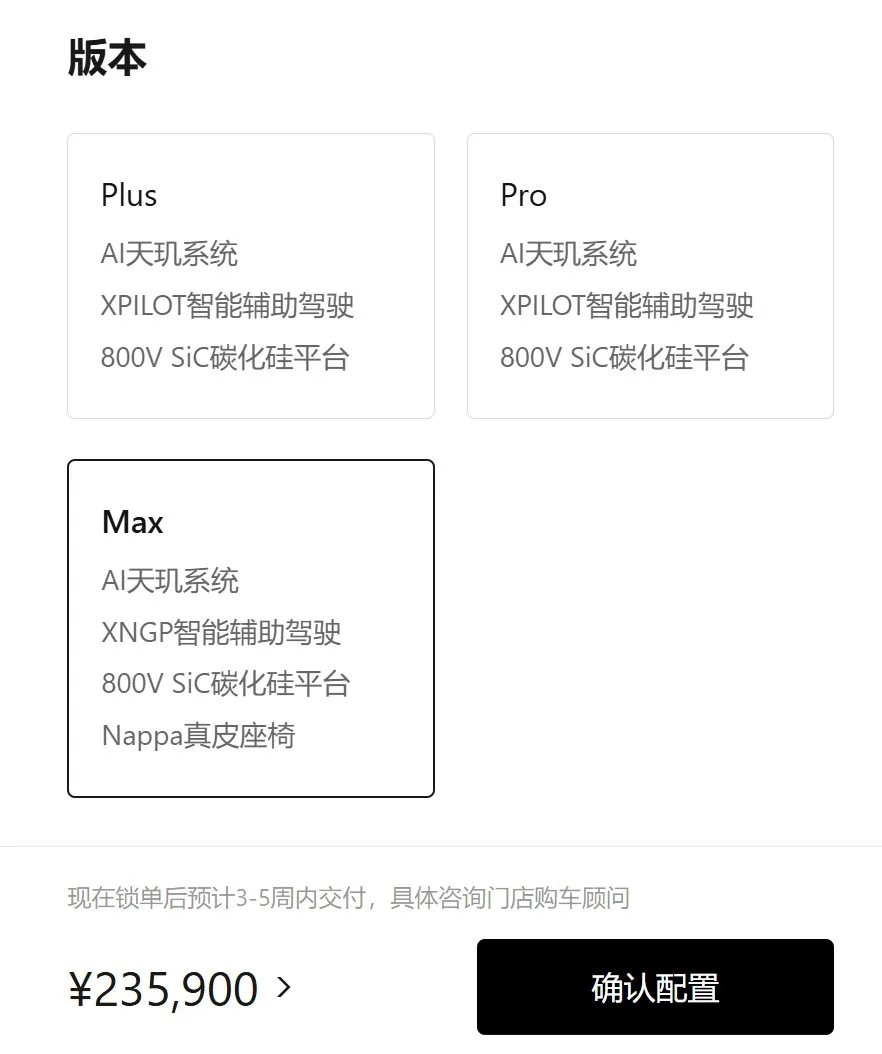Click the 版本 section heading

point(107,57)
